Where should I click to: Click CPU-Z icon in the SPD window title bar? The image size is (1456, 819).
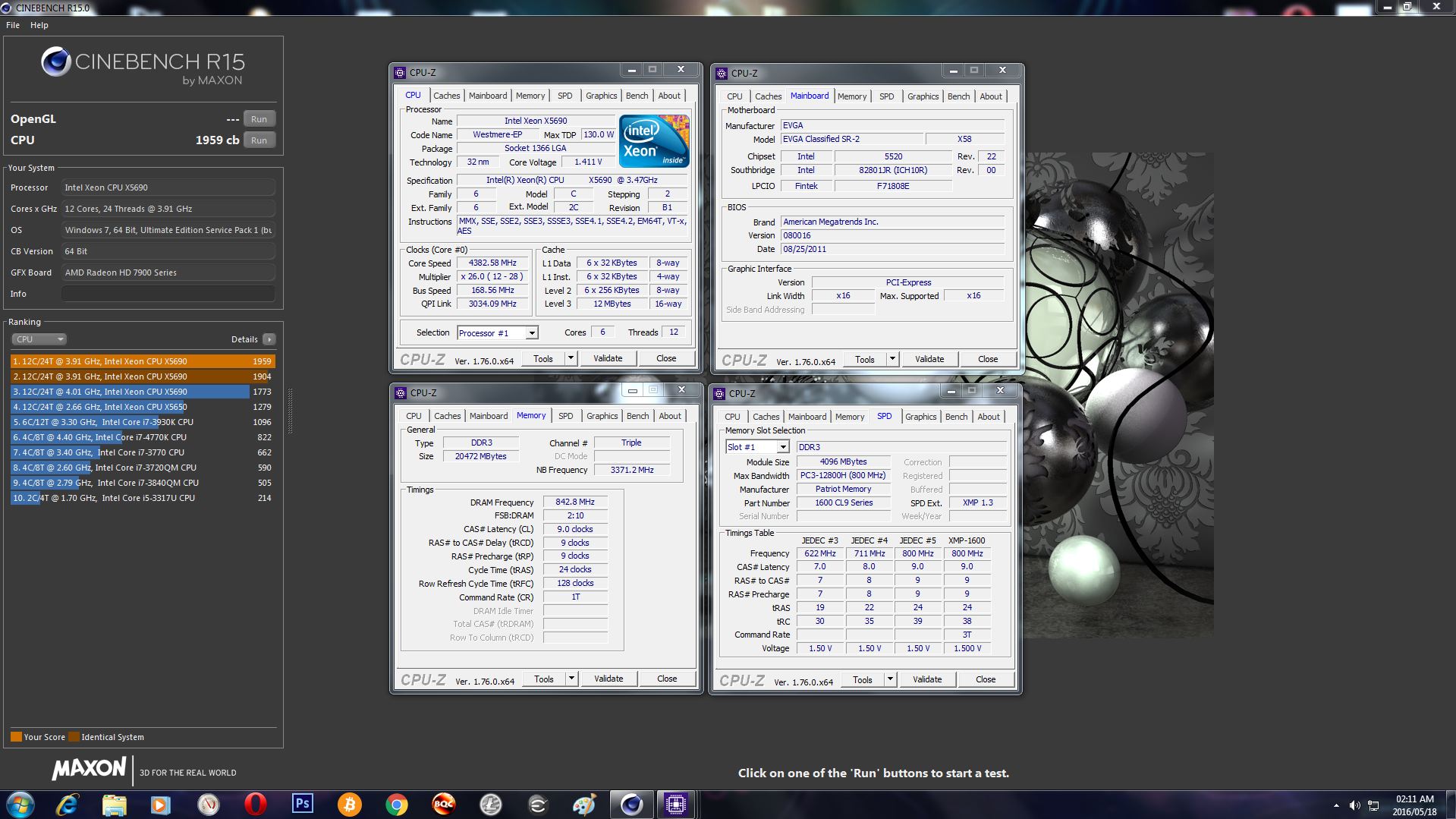coord(719,394)
